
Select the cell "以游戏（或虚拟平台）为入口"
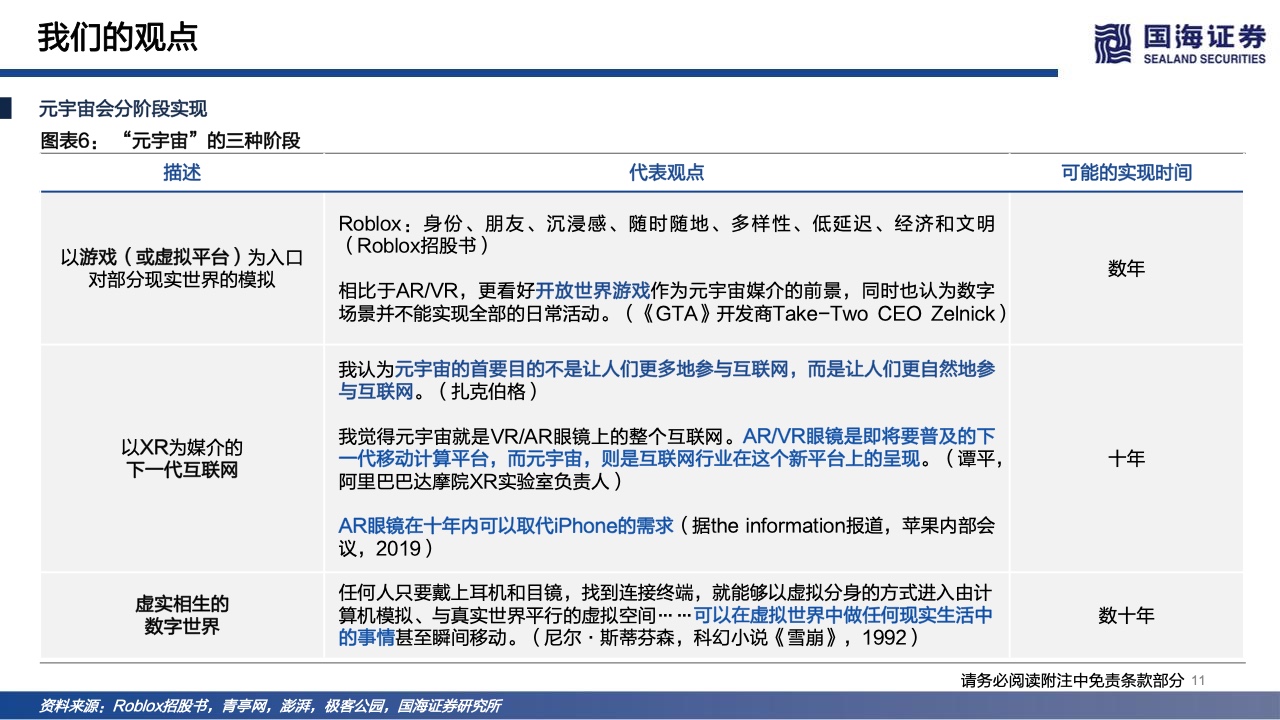click(x=182, y=257)
